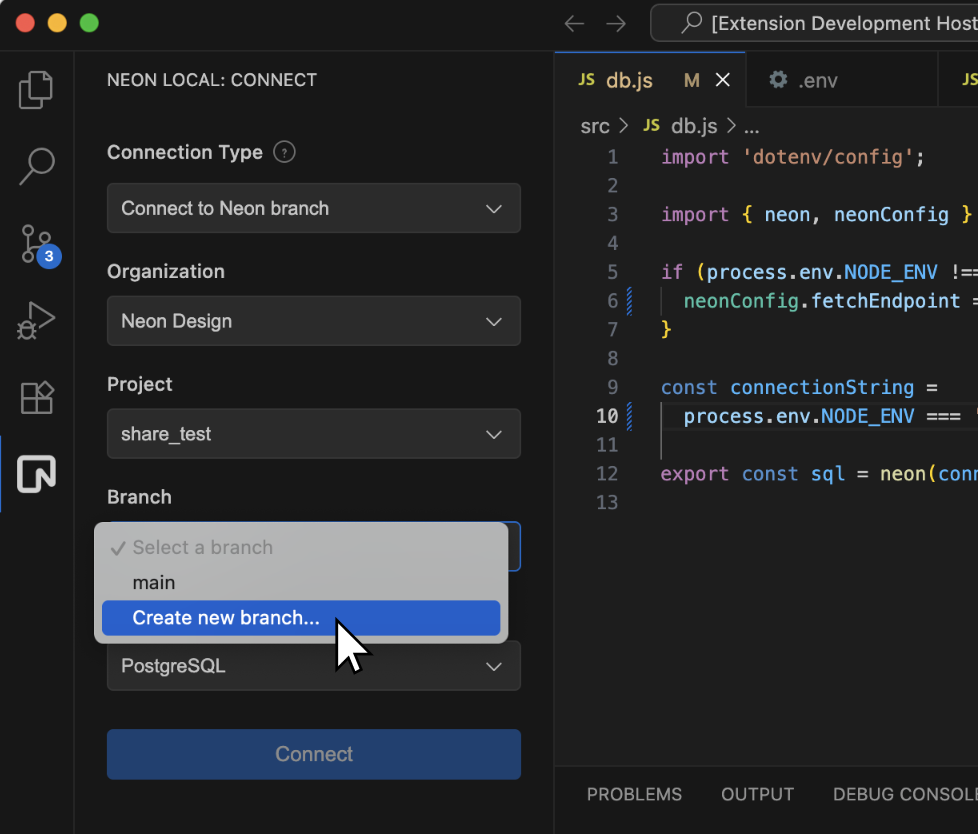Click the breadcrumb ellipsis '...'

click(x=752, y=128)
